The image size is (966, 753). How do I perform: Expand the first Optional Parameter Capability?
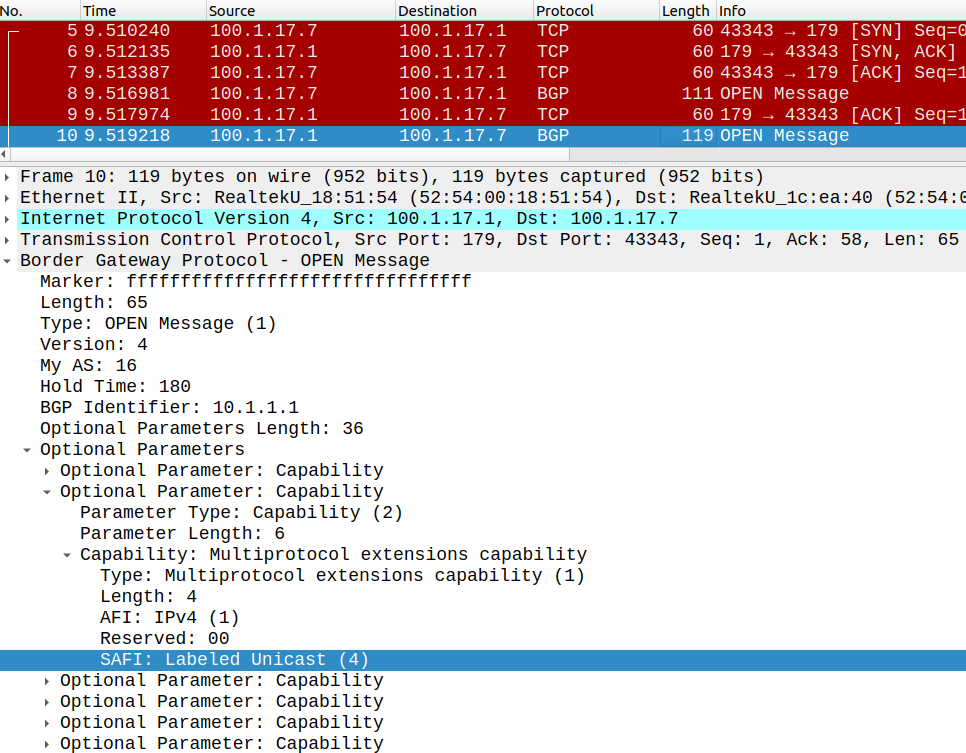coord(47,471)
